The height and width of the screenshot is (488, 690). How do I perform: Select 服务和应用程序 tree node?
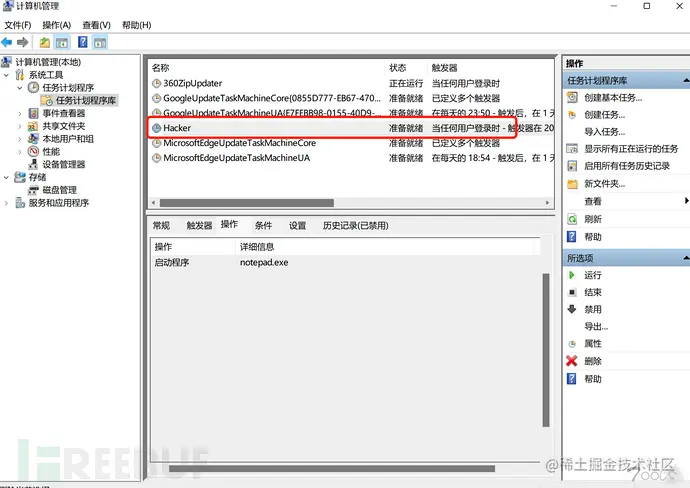point(59,202)
